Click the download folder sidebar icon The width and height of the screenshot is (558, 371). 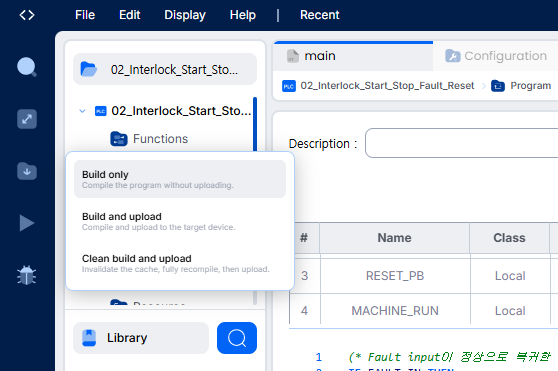pos(27,171)
